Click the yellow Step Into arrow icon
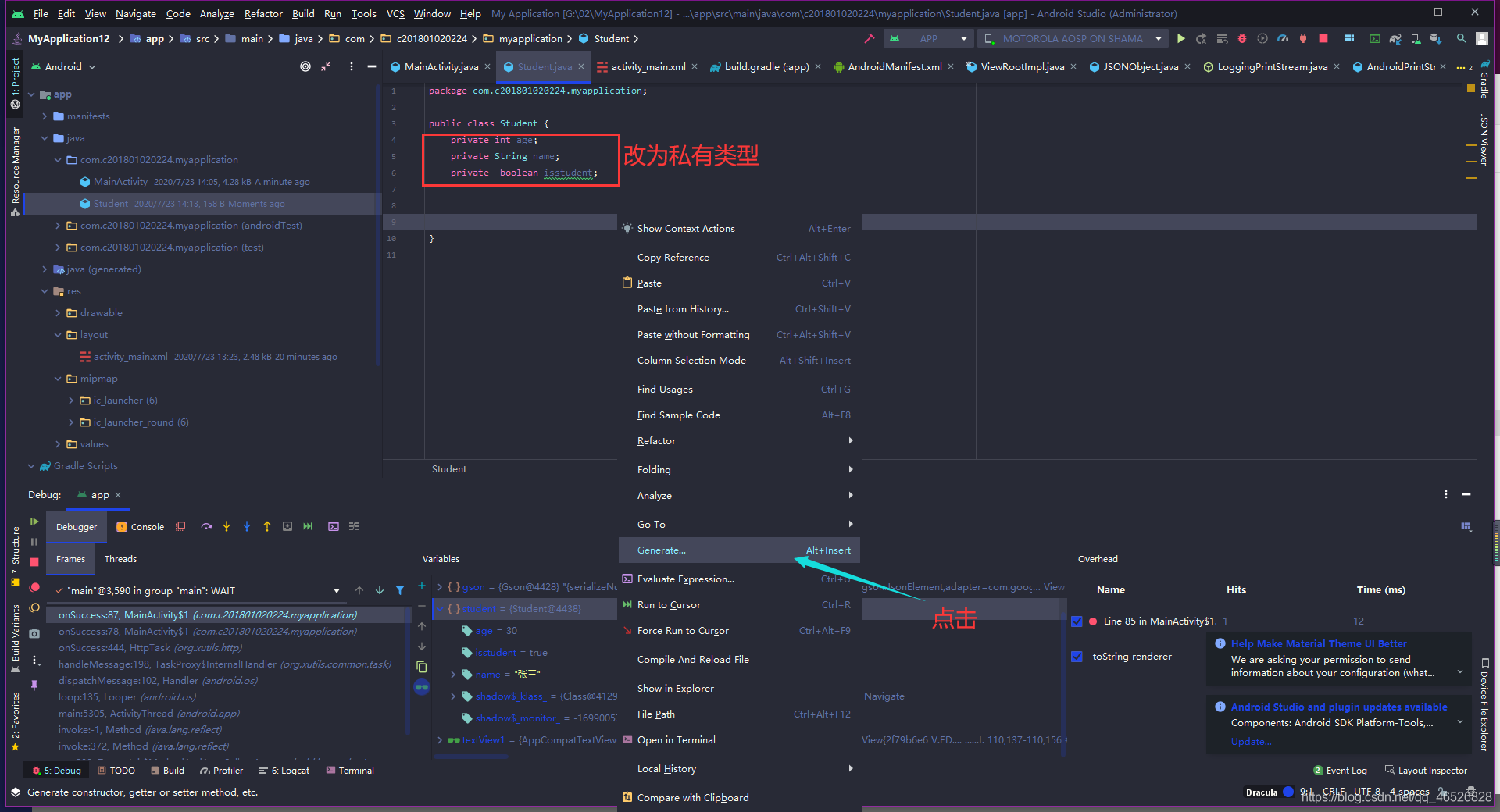1500x812 pixels. click(227, 526)
